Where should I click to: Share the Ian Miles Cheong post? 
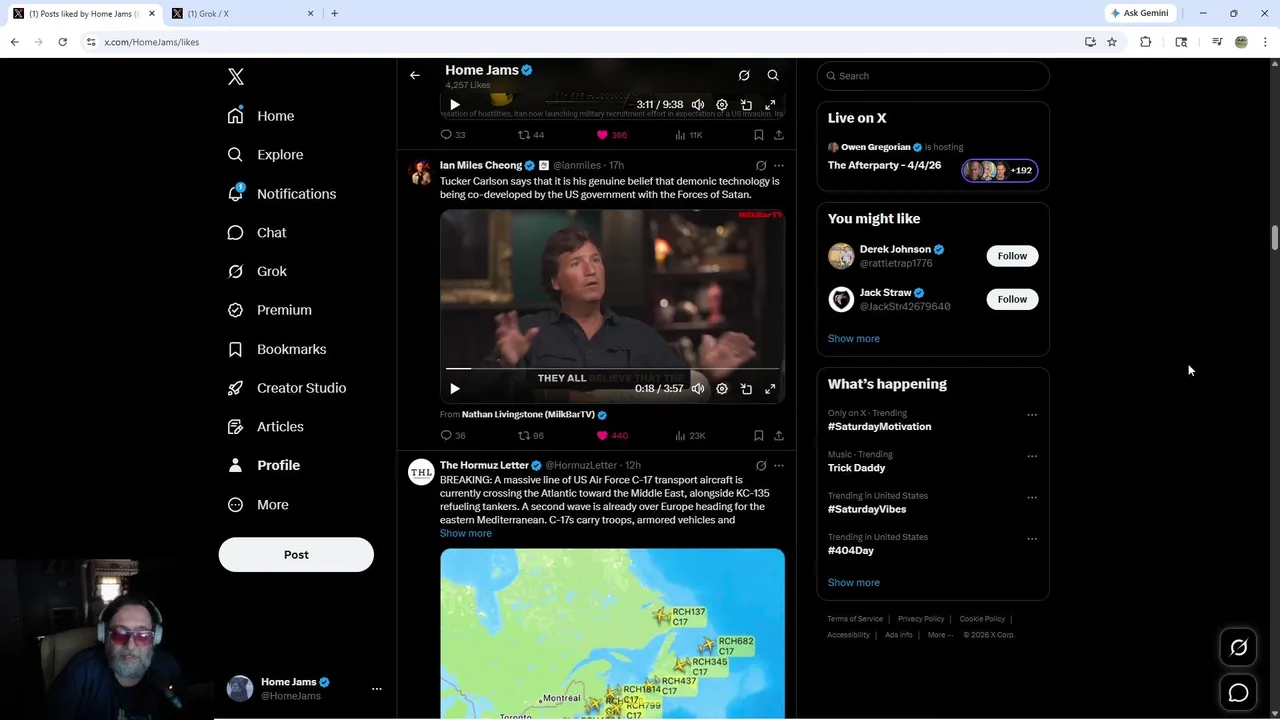779,436
